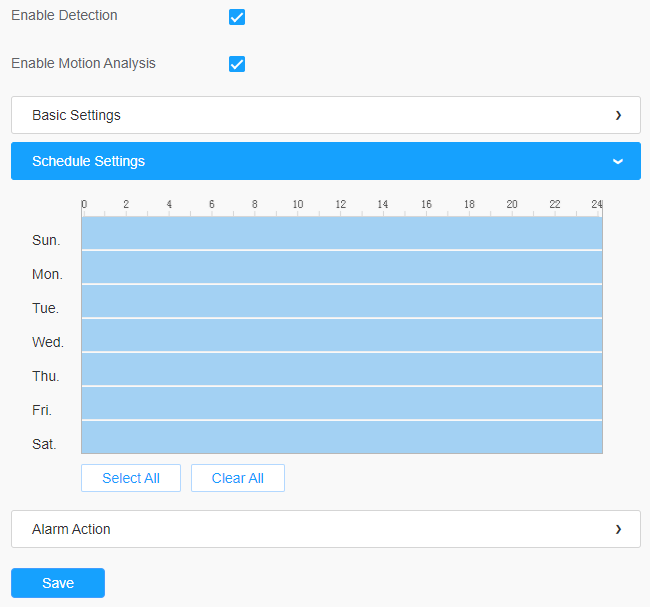The height and width of the screenshot is (607, 650).
Task: Toggle the Enable Motion Analysis checkbox
Action: pyautogui.click(x=237, y=64)
